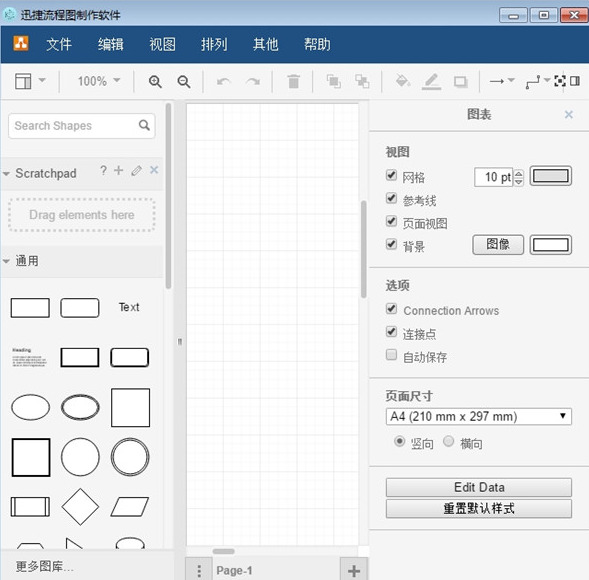This screenshot has width=589, height=580.
Task: Click the Scratchpad edit pencil icon
Action: click(x=136, y=171)
